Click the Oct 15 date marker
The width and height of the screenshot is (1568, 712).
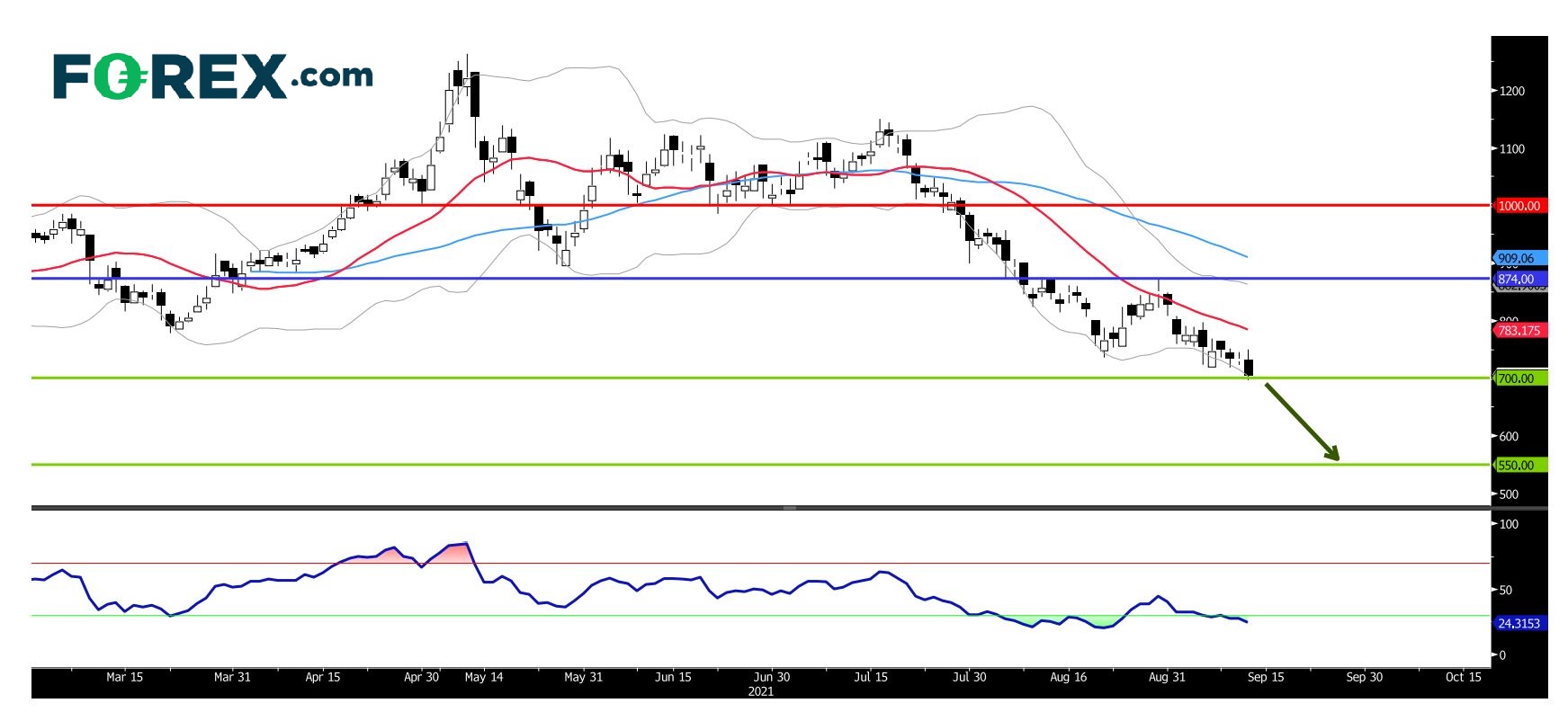[x=1463, y=677]
